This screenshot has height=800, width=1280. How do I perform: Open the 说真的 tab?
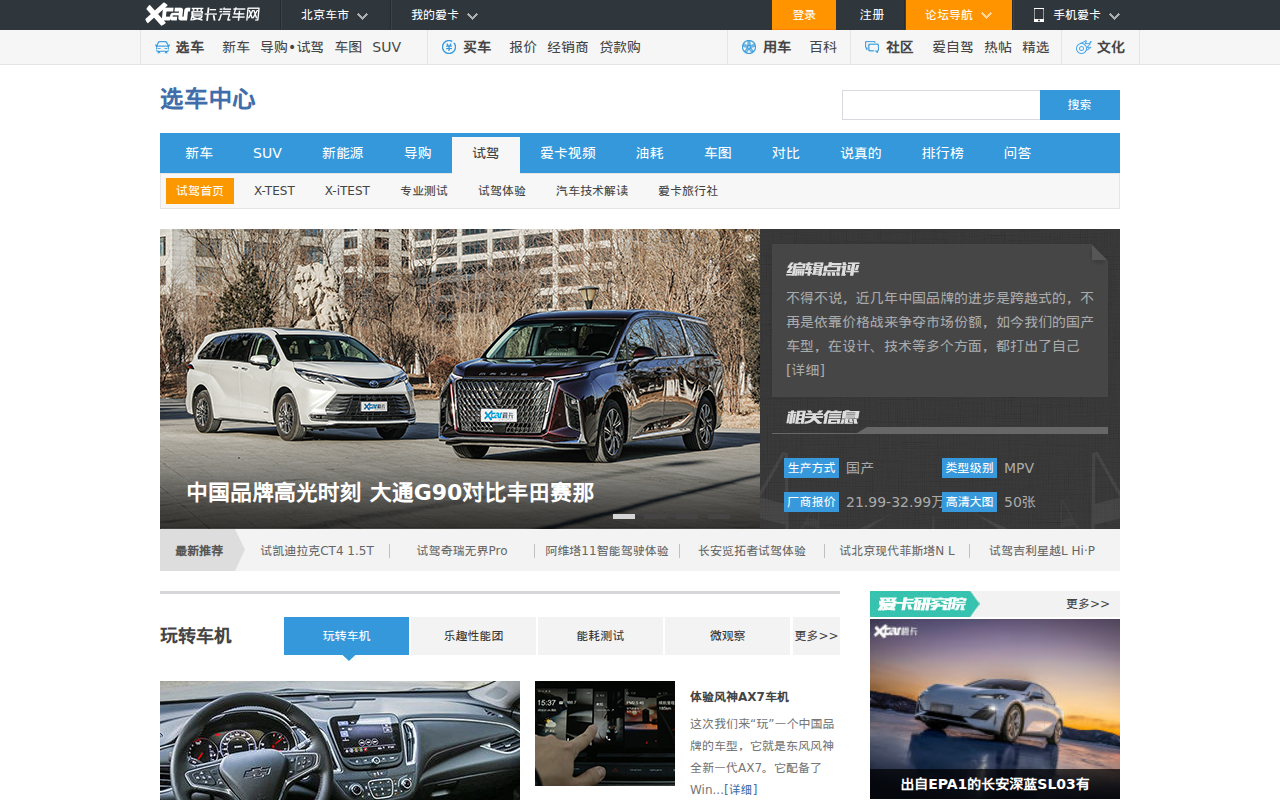click(x=861, y=153)
